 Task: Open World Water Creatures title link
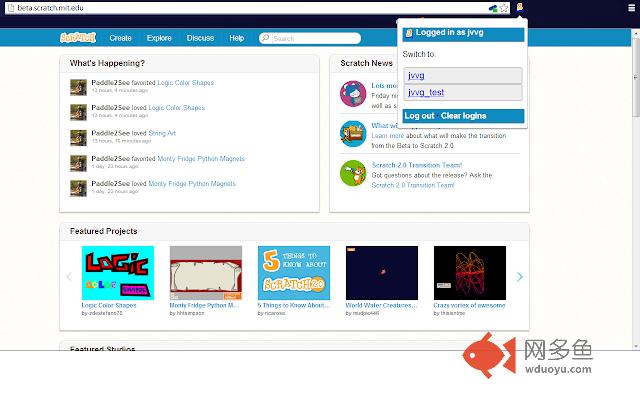point(381,305)
